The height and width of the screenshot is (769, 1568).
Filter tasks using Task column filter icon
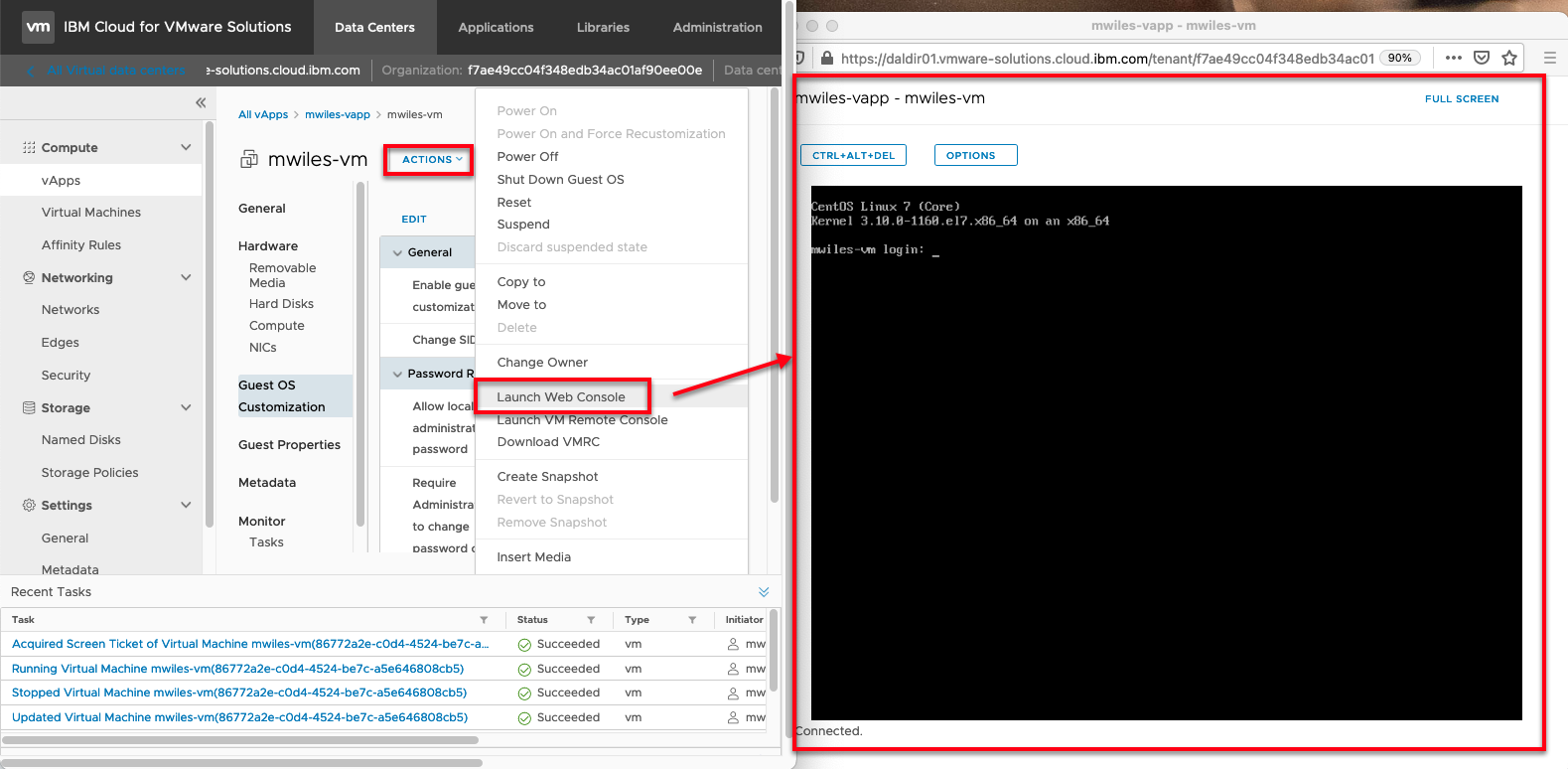tap(484, 620)
